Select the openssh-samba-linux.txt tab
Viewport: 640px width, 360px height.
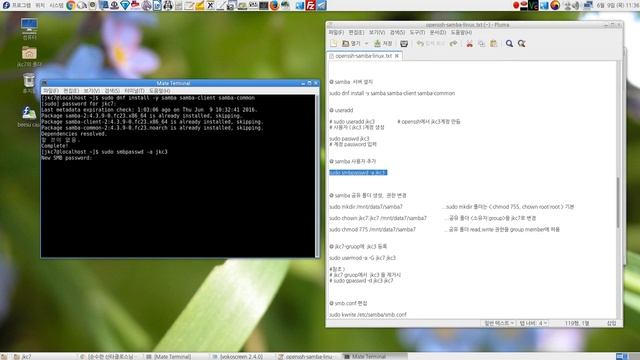click(363, 56)
